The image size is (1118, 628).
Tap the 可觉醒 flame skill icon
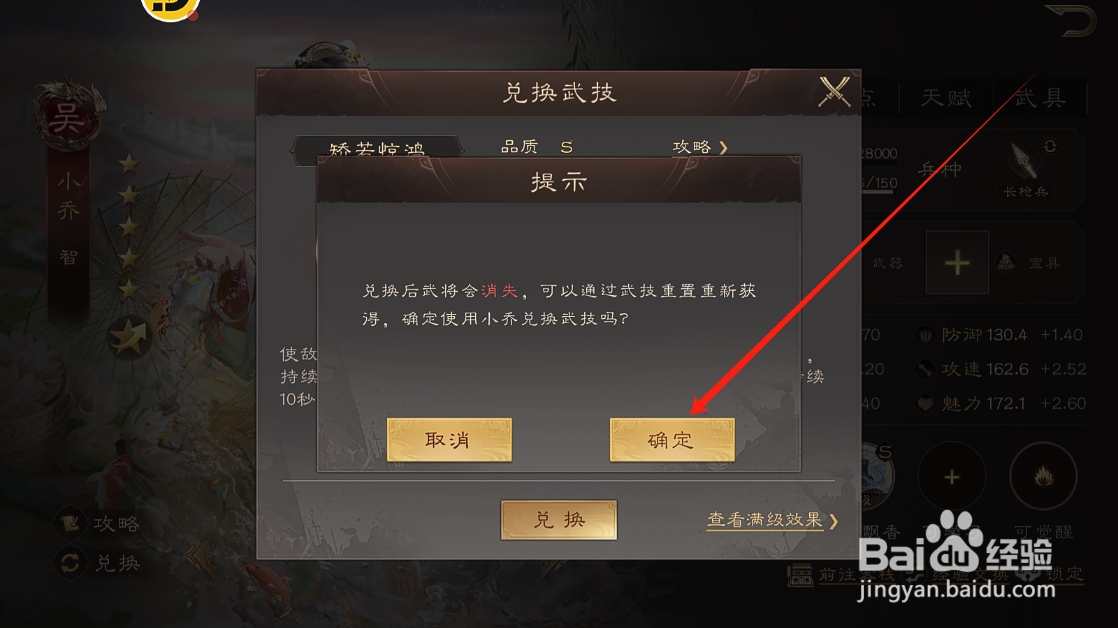pyautogui.click(x=1044, y=476)
